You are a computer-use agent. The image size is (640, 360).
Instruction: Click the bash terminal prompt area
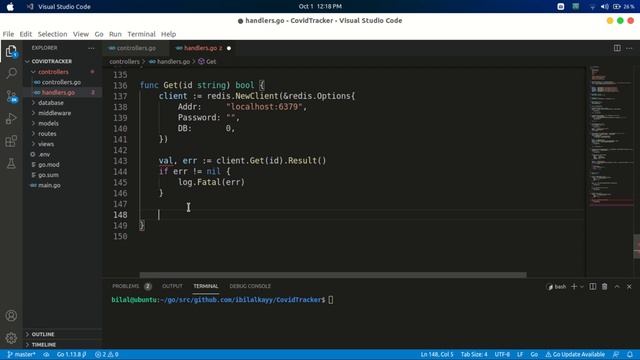tap(222, 300)
